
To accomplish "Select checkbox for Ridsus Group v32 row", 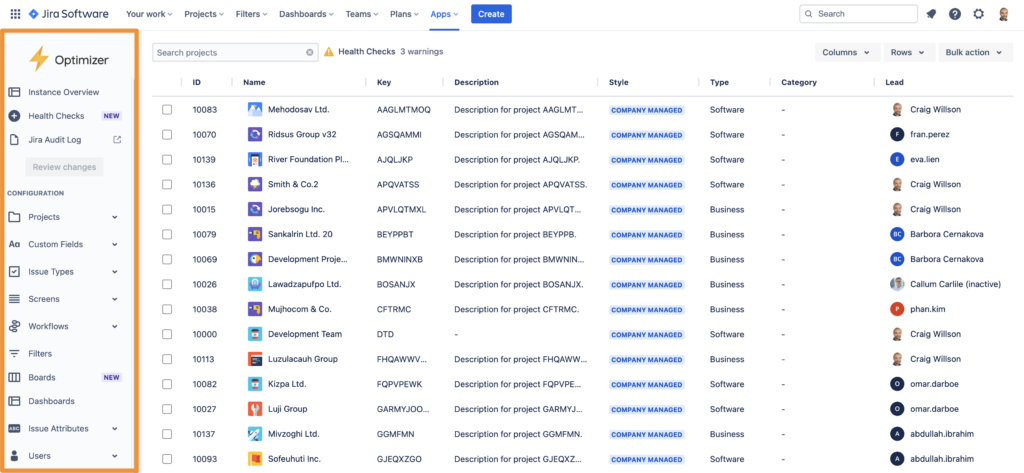I will click(x=167, y=135).
